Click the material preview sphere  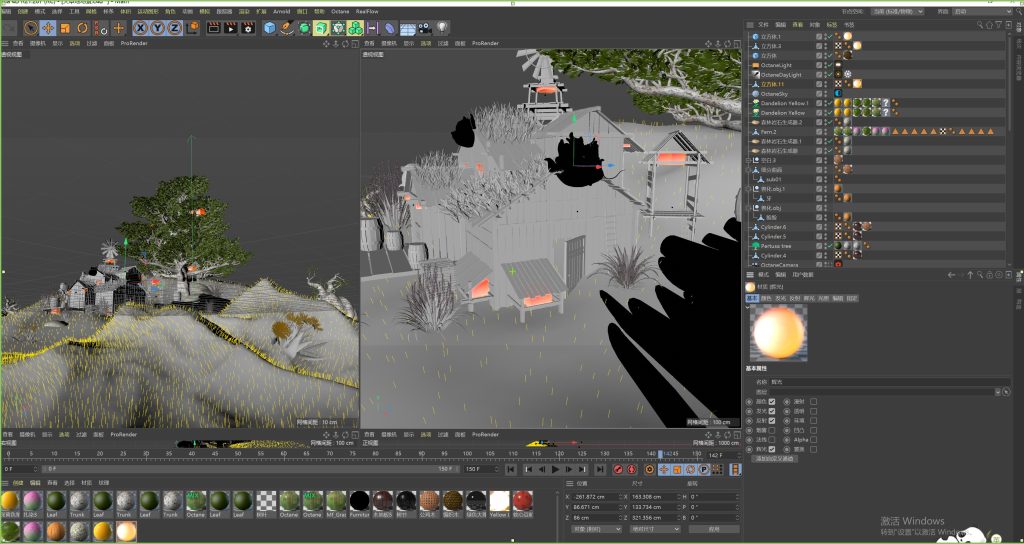tap(778, 332)
